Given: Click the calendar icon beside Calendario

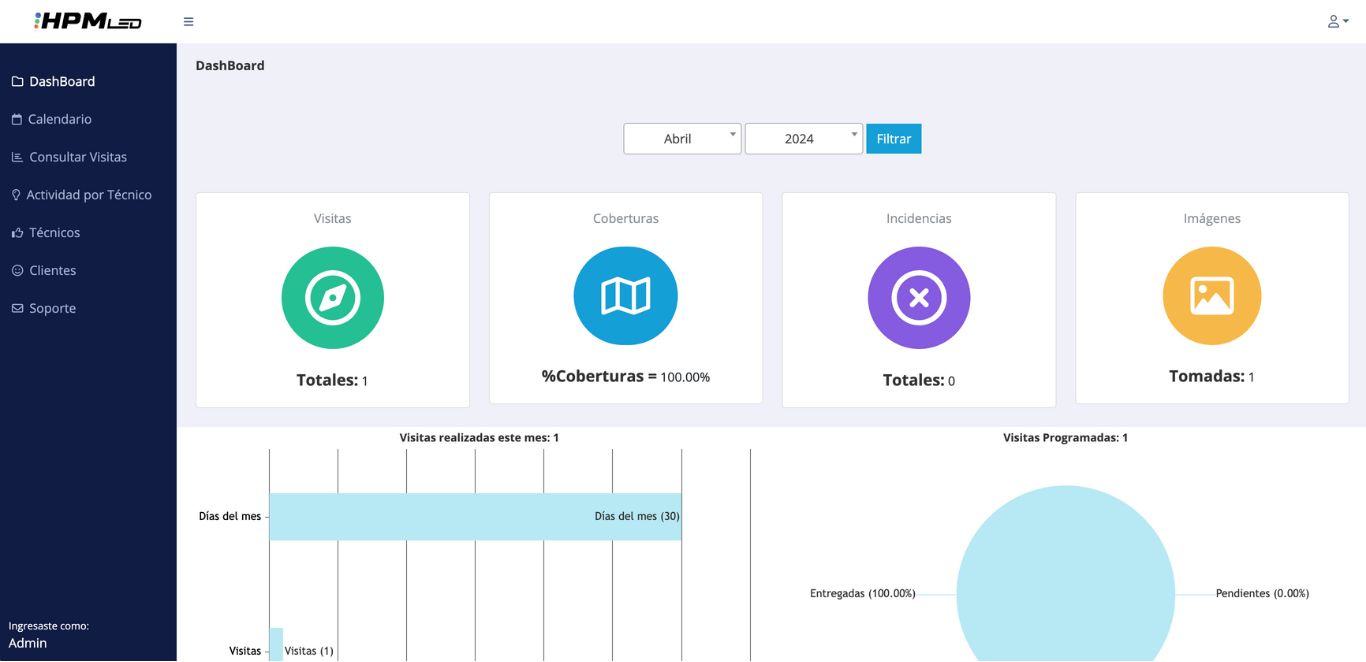Looking at the screenshot, I should (x=16, y=120).
